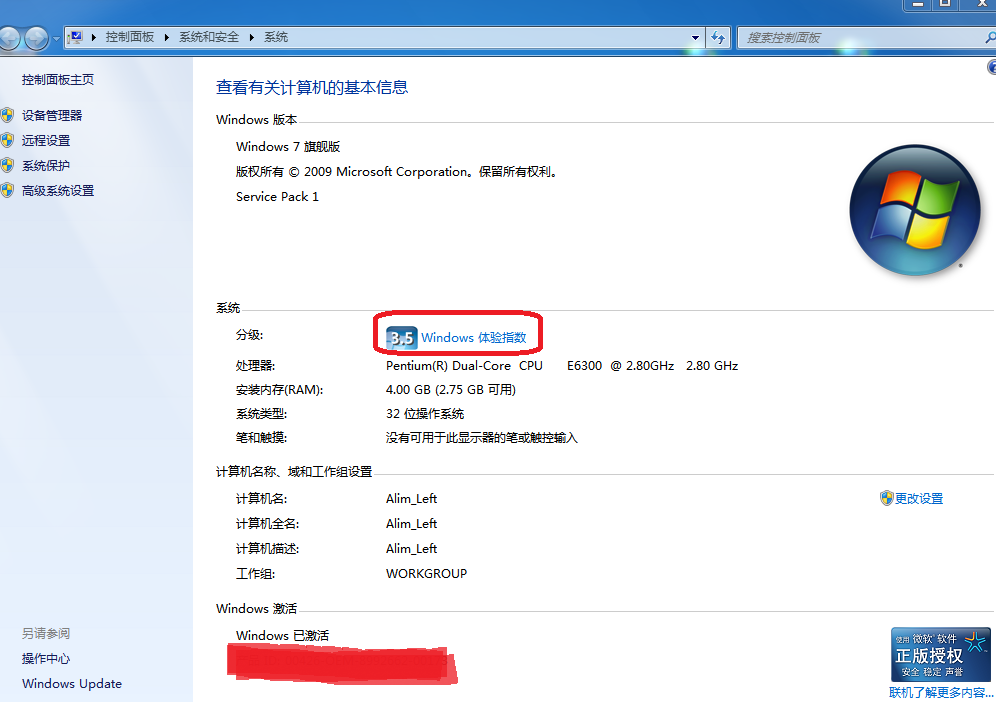This screenshot has height=702, width=996.
Task: Click shield icon beside 高级系统设置
Action: (x=8, y=190)
